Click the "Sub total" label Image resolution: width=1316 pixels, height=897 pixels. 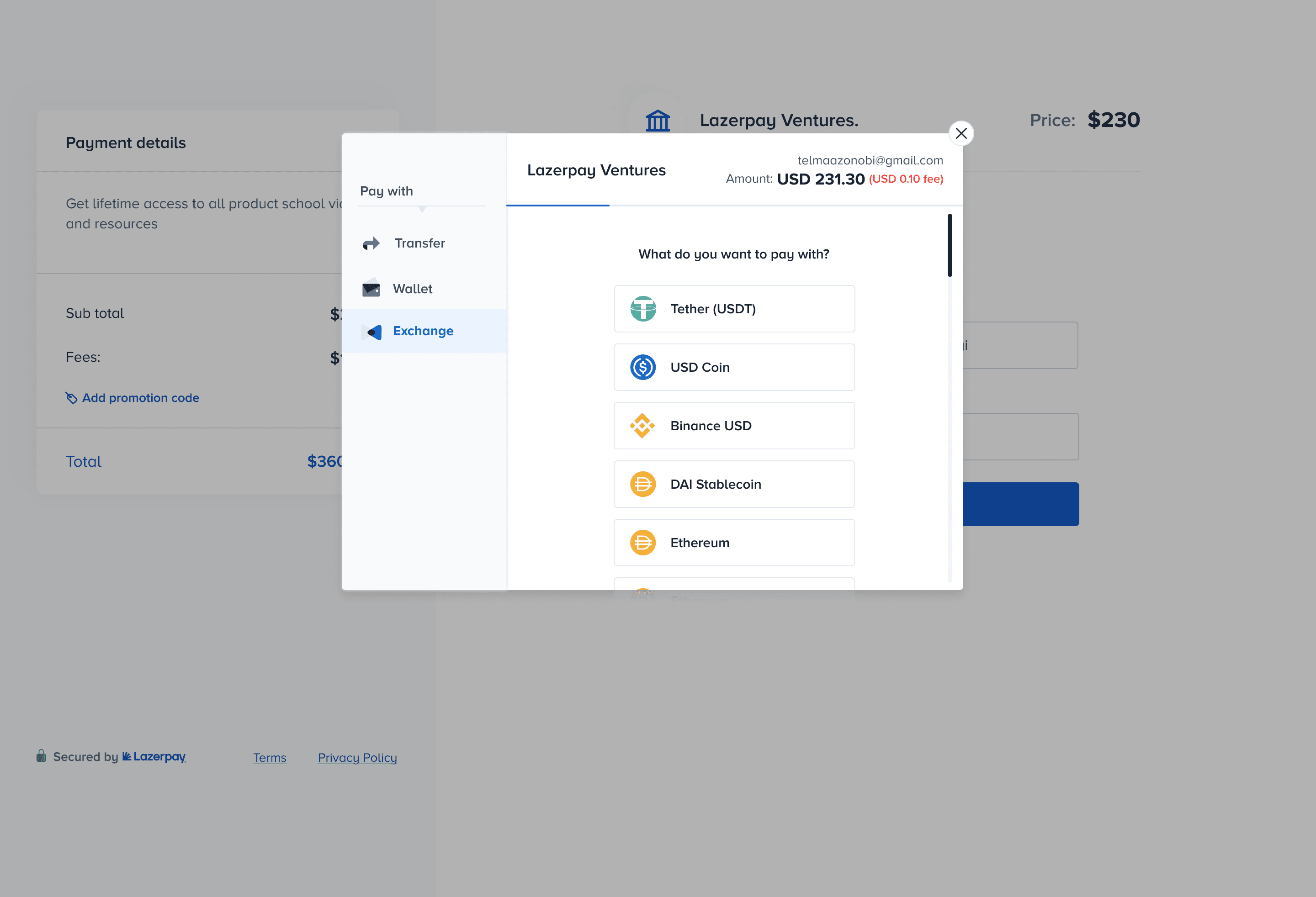95,313
